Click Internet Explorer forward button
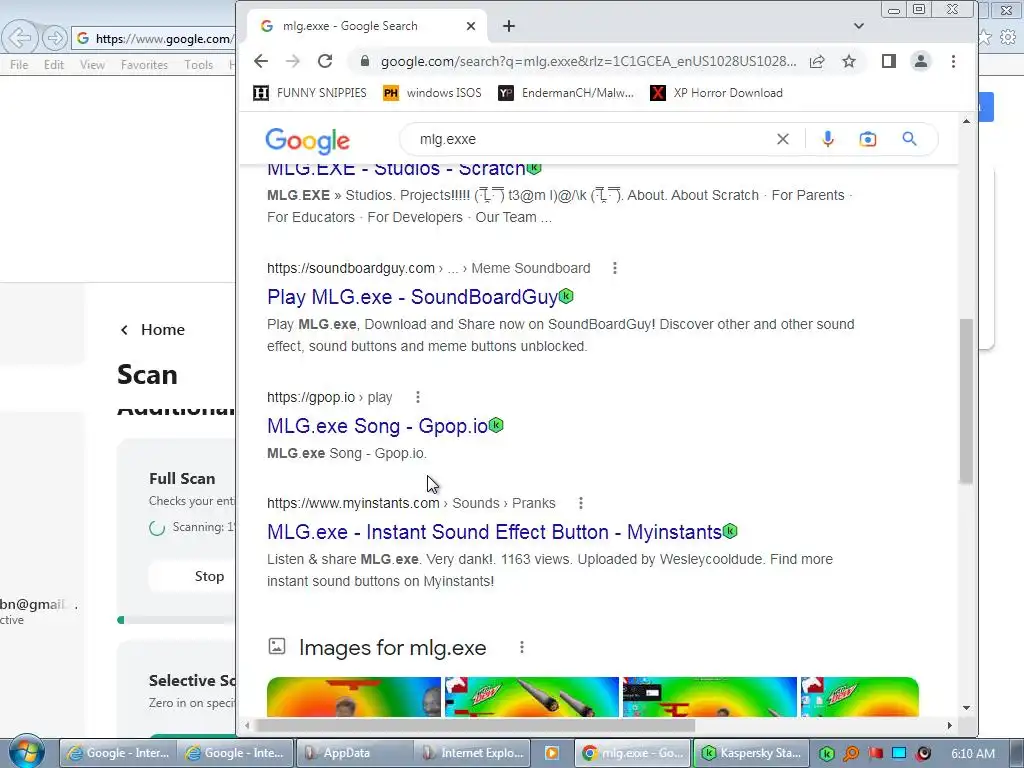Image resolution: width=1024 pixels, height=768 pixels. click(x=55, y=38)
